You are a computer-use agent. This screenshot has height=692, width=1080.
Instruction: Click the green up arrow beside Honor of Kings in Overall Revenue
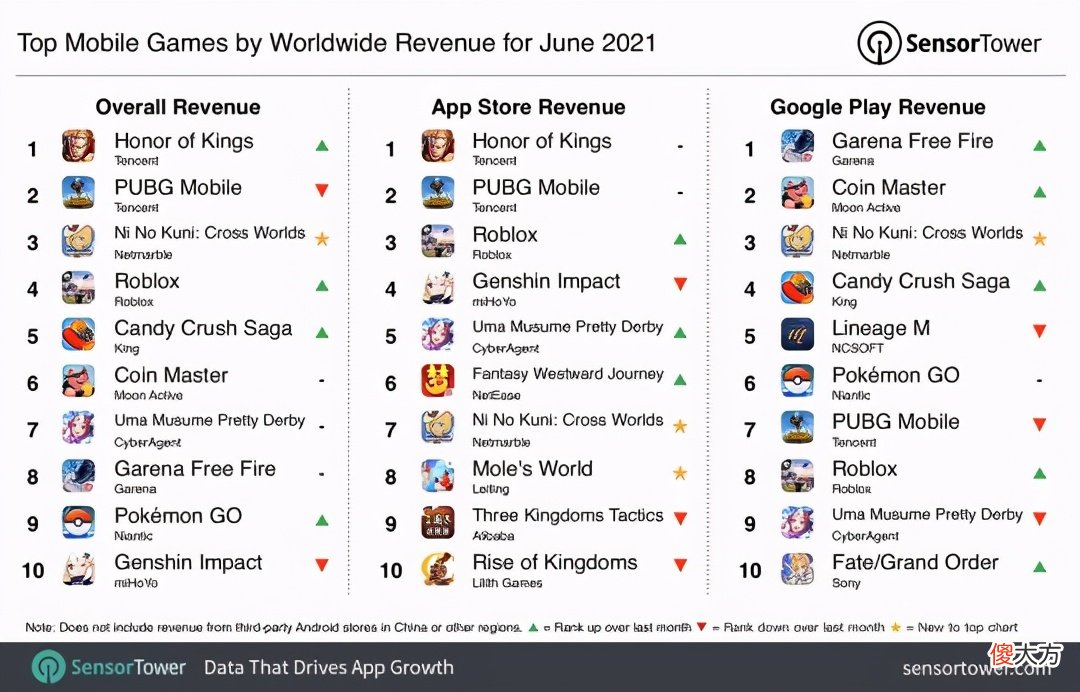pos(322,145)
